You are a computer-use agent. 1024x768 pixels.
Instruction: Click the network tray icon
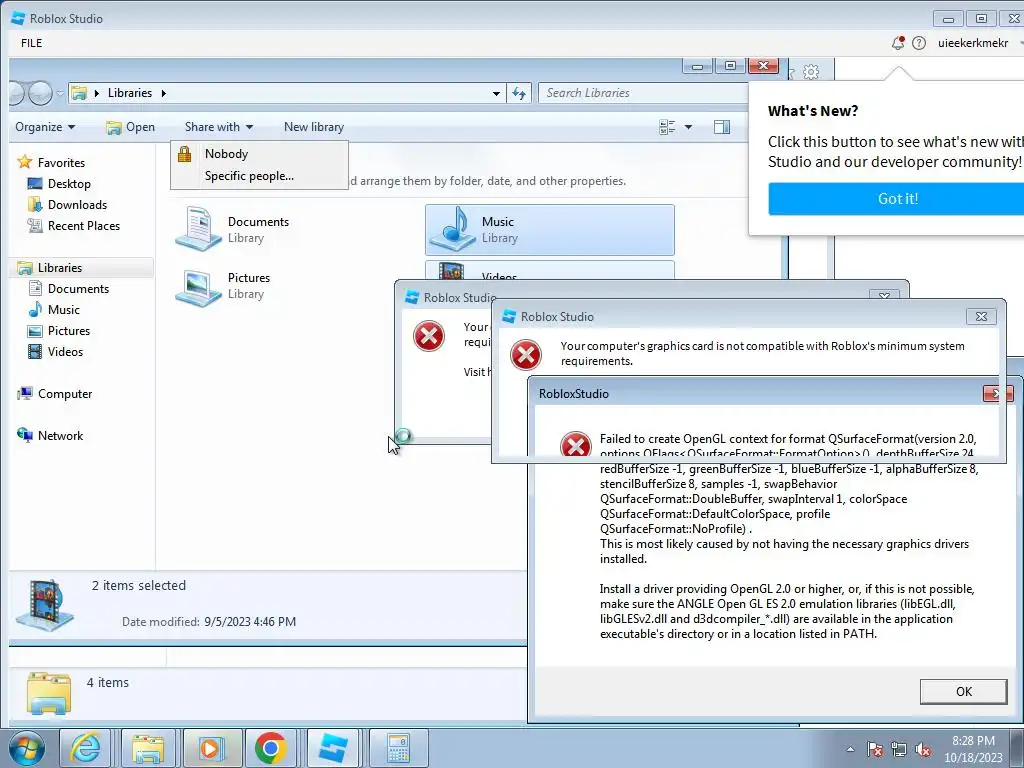pyautogui.click(x=899, y=749)
